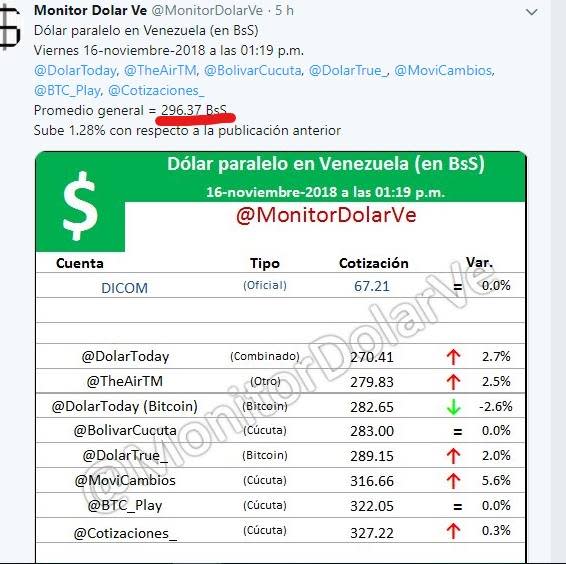Open the @MonitorDolarVe handle link
566x564 pixels.
(207, 10)
